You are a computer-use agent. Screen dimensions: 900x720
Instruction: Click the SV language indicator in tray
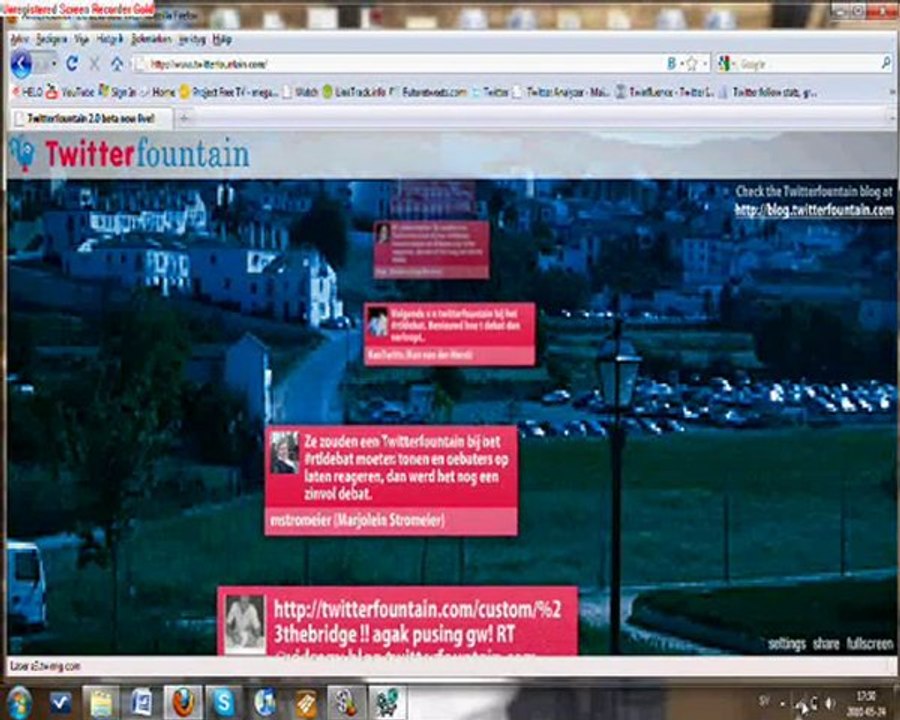pyautogui.click(x=765, y=701)
